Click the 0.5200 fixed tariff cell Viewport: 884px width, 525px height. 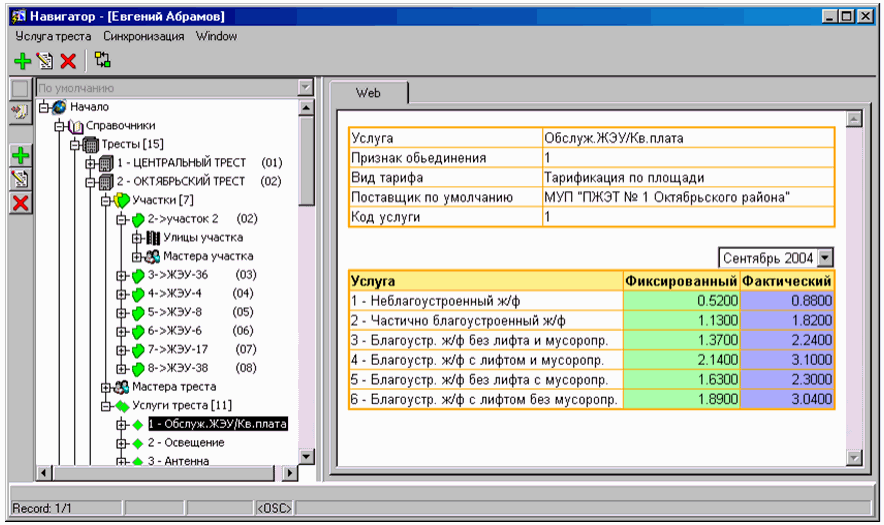(681, 301)
